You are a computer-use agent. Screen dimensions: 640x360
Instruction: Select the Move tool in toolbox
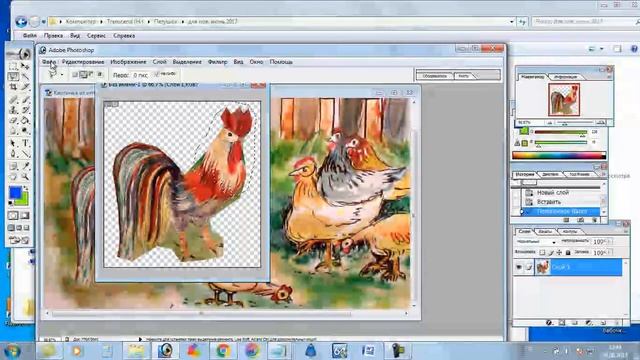pos(25,66)
